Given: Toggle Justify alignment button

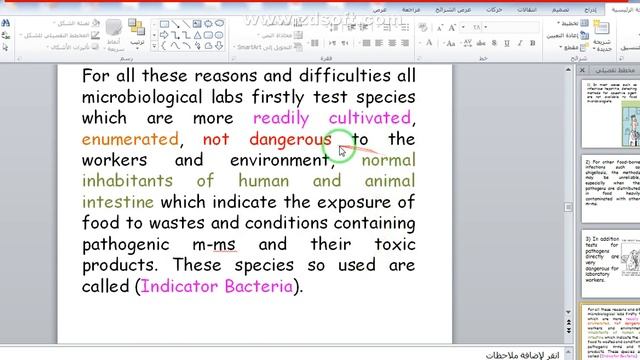Looking at the screenshot, I should [x=367, y=43].
